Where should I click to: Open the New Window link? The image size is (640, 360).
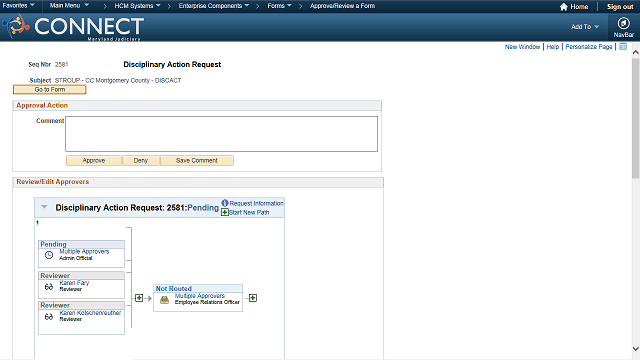[522, 47]
